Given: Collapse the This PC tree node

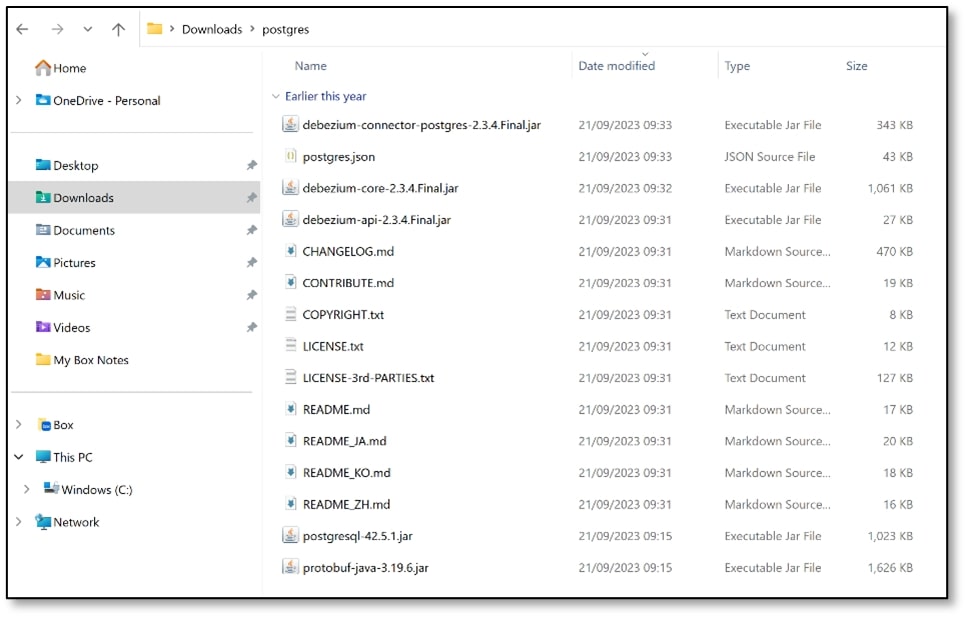Looking at the screenshot, I should 19,457.
